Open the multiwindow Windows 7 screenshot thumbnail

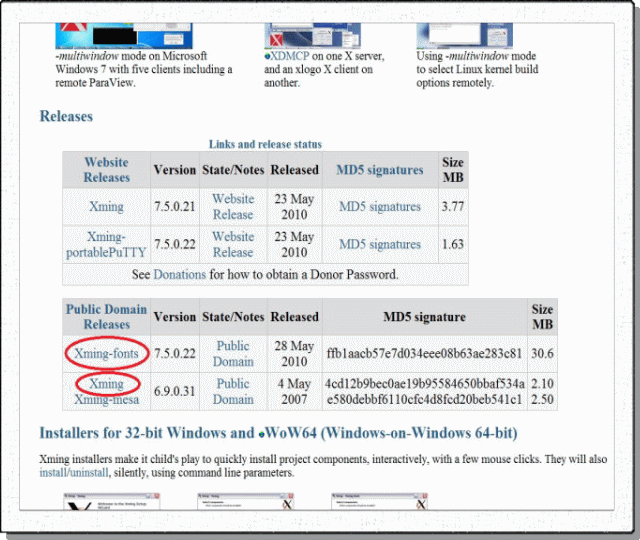click(124, 36)
